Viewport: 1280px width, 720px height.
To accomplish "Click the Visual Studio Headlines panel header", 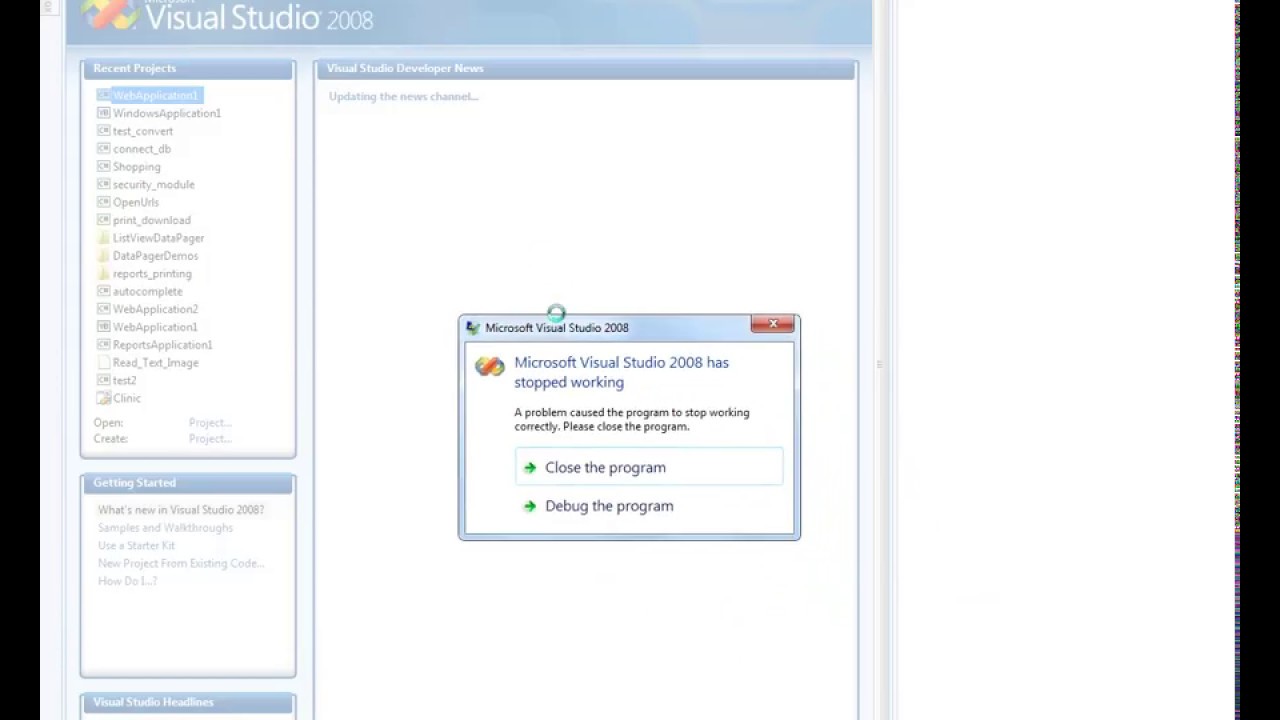I will pos(188,702).
